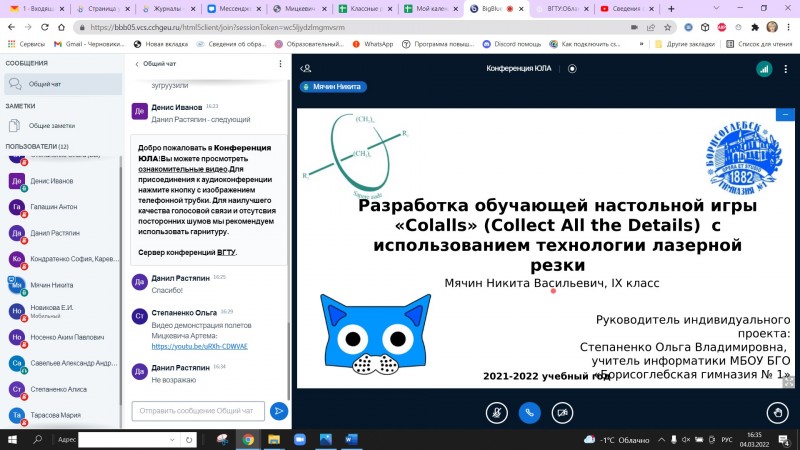Open the youtu.be video link in chat
Viewport: 800px width, 450px height.
pyautogui.click(x=199, y=346)
